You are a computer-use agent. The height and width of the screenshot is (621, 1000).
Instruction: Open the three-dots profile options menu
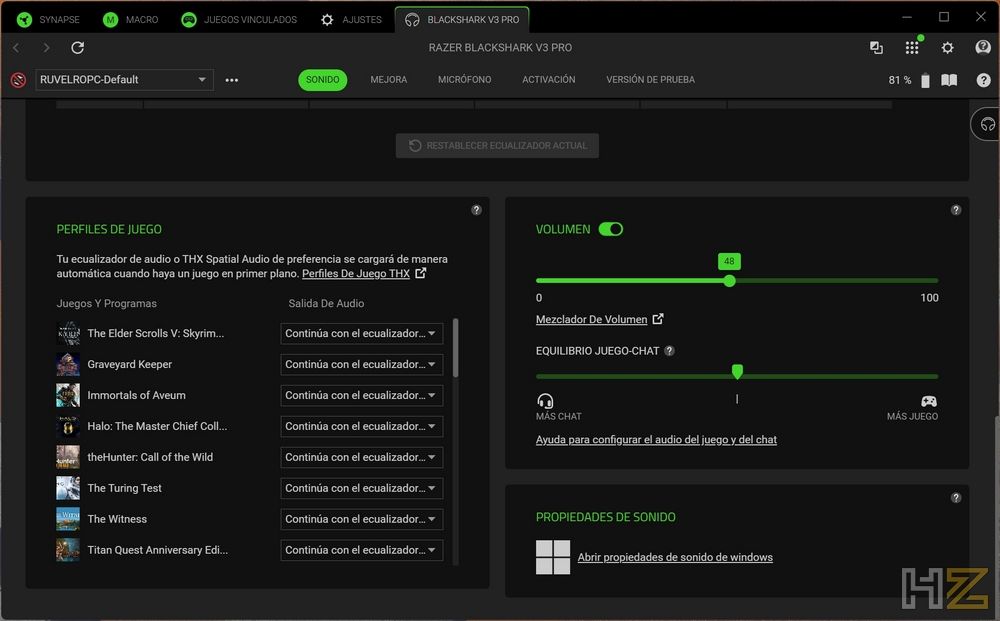(x=232, y=80)
